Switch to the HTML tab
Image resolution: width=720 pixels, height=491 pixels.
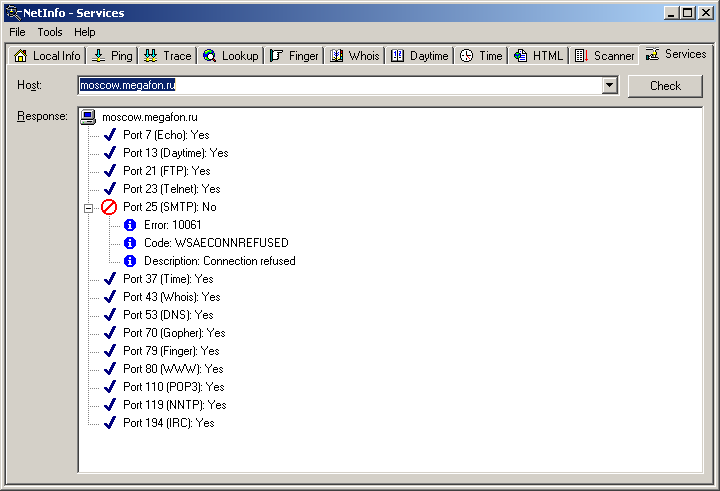point(539,56)
